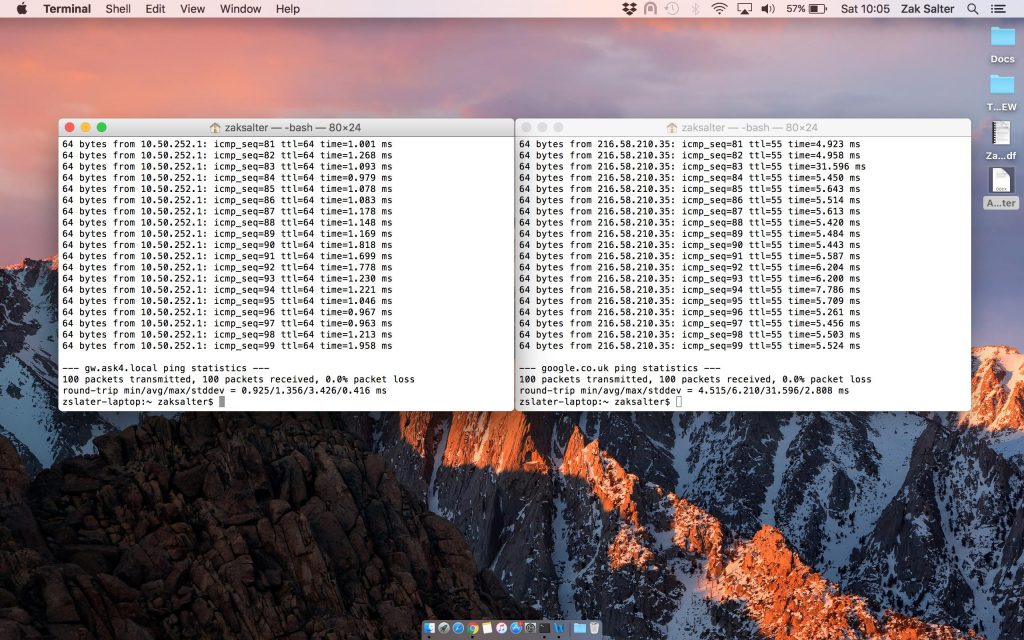Click right icmp_seq=94 time=7.786 ms row
The image size is (1024, 640).
[690, 290]
